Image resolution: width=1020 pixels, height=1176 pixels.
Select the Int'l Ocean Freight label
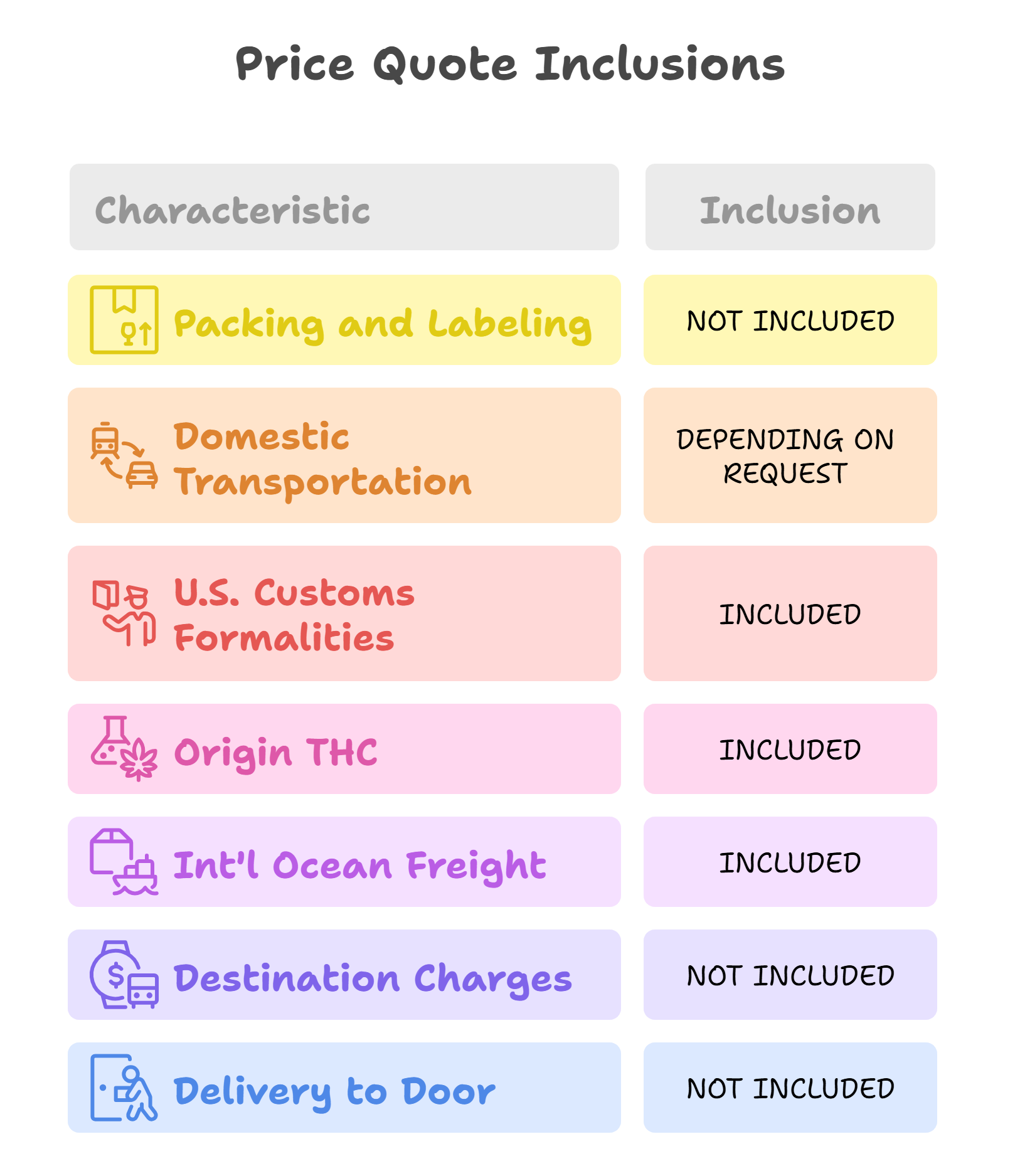pyautogui.click(x=359, y=866)
